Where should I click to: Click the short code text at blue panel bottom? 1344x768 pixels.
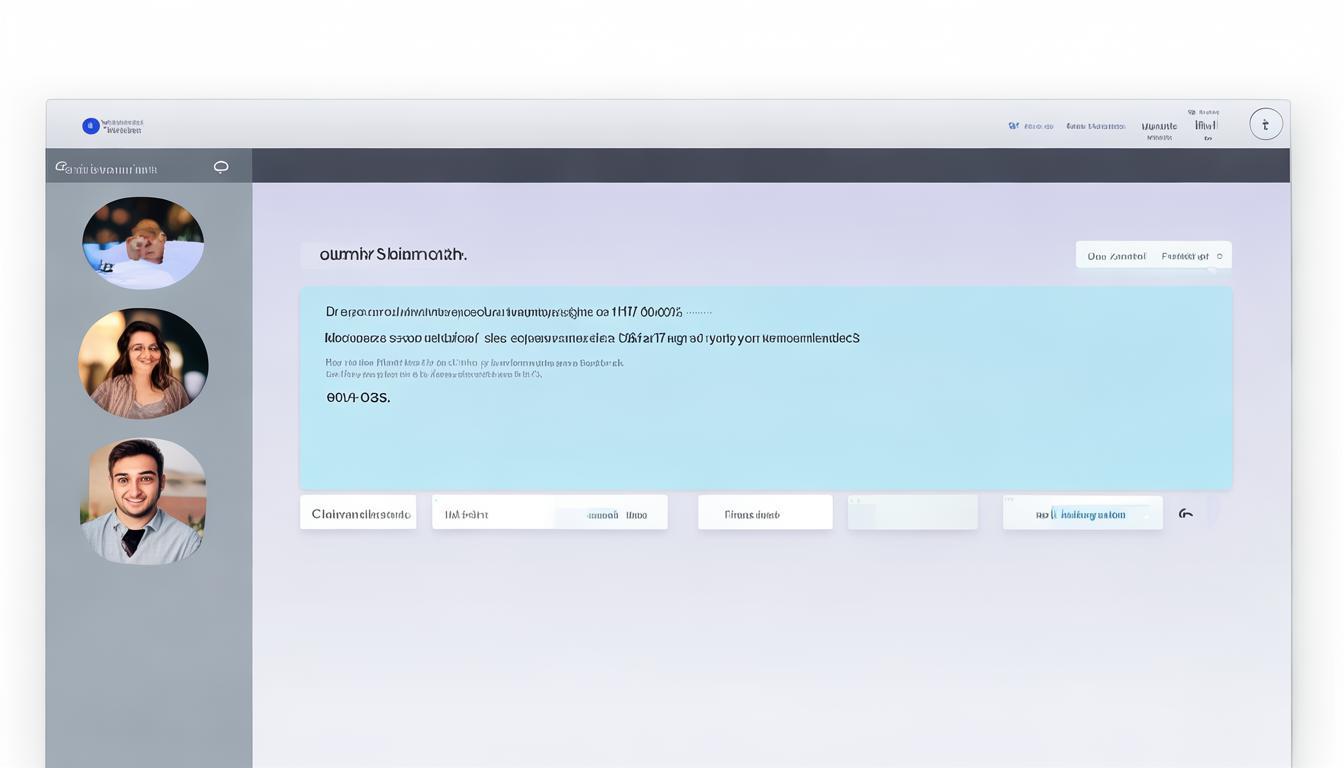[x=358, y=397]
